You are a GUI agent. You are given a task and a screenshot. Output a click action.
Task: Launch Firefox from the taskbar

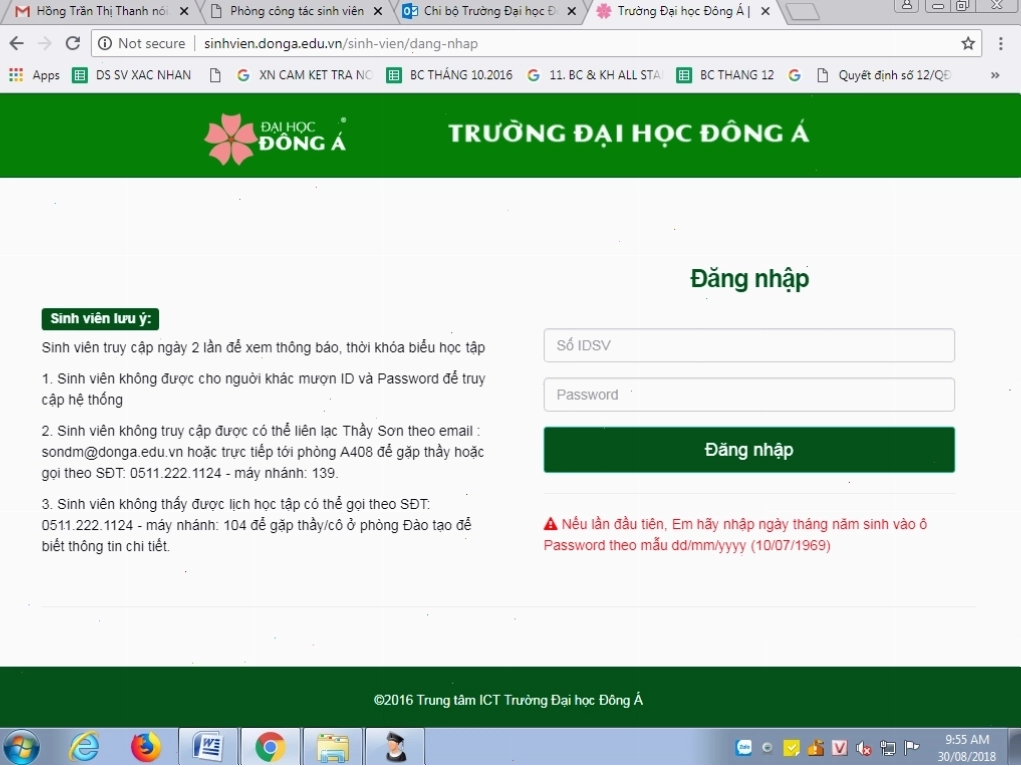coord(145,747)
